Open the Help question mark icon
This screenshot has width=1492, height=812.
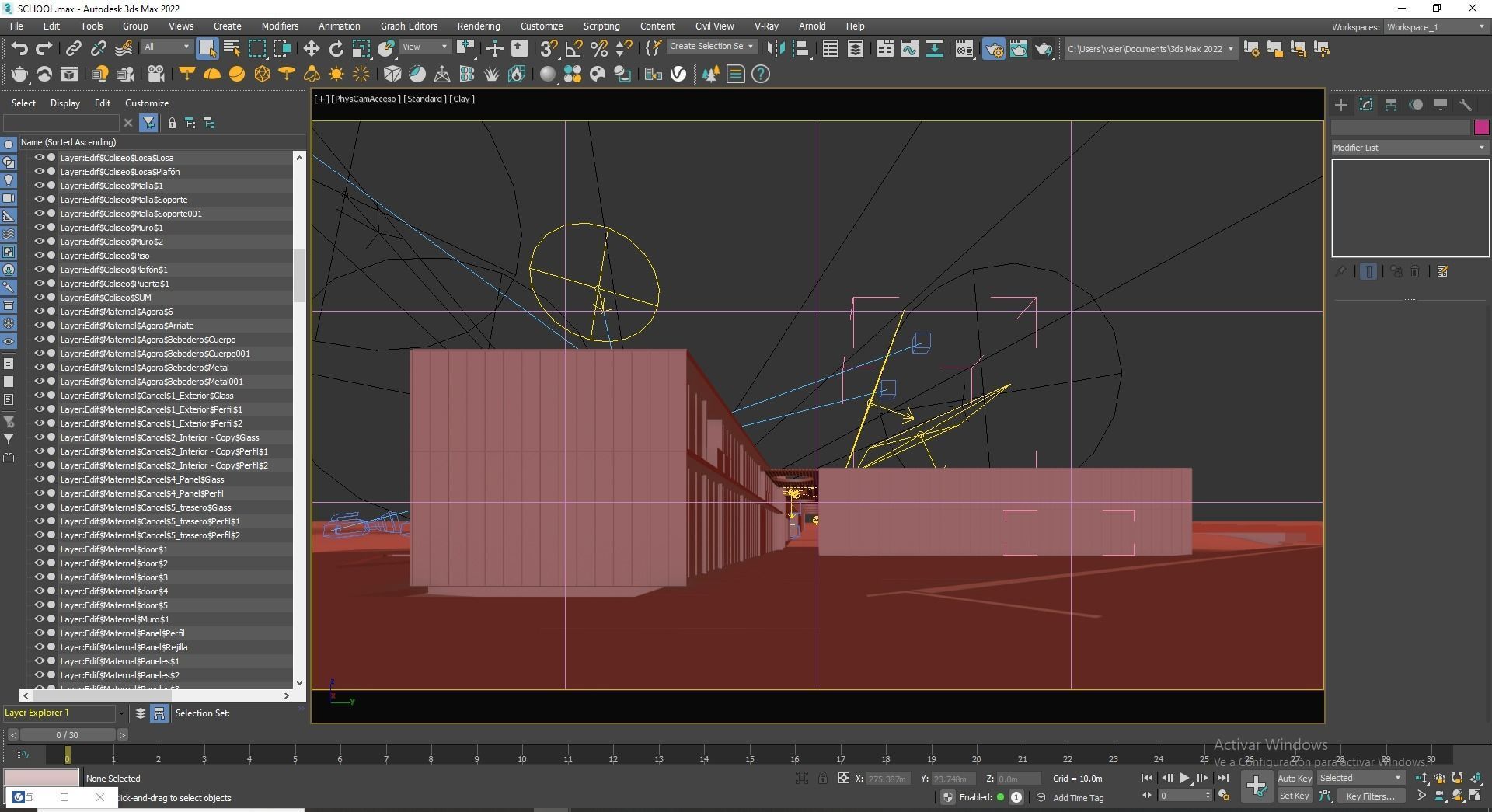click(x=761, y=74)
